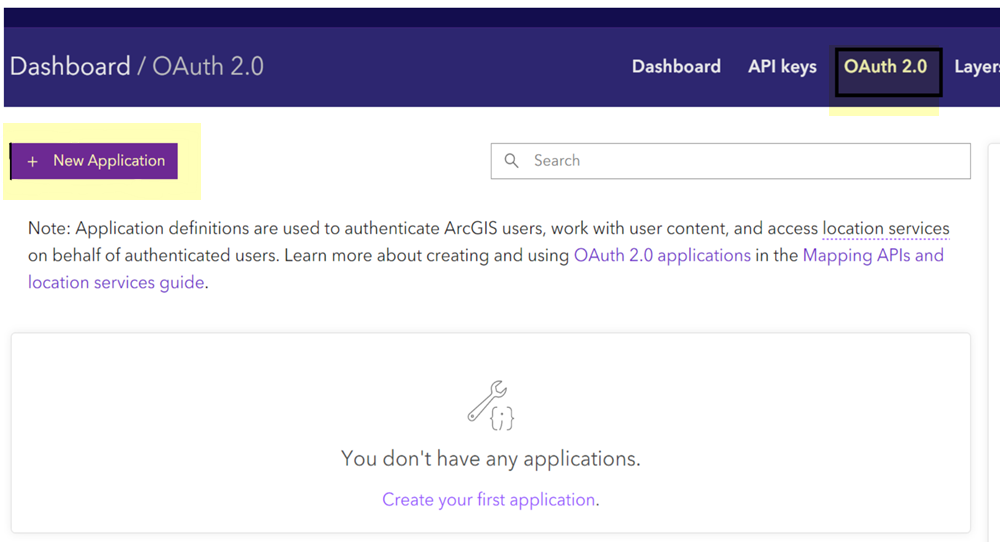Click the dark strip above the header

500,16
